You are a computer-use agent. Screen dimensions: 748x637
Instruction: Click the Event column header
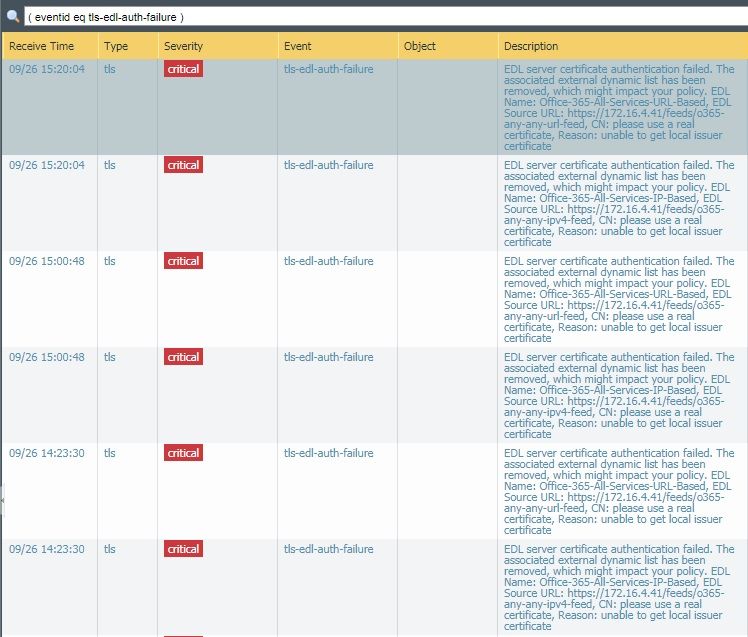[297, 46]
